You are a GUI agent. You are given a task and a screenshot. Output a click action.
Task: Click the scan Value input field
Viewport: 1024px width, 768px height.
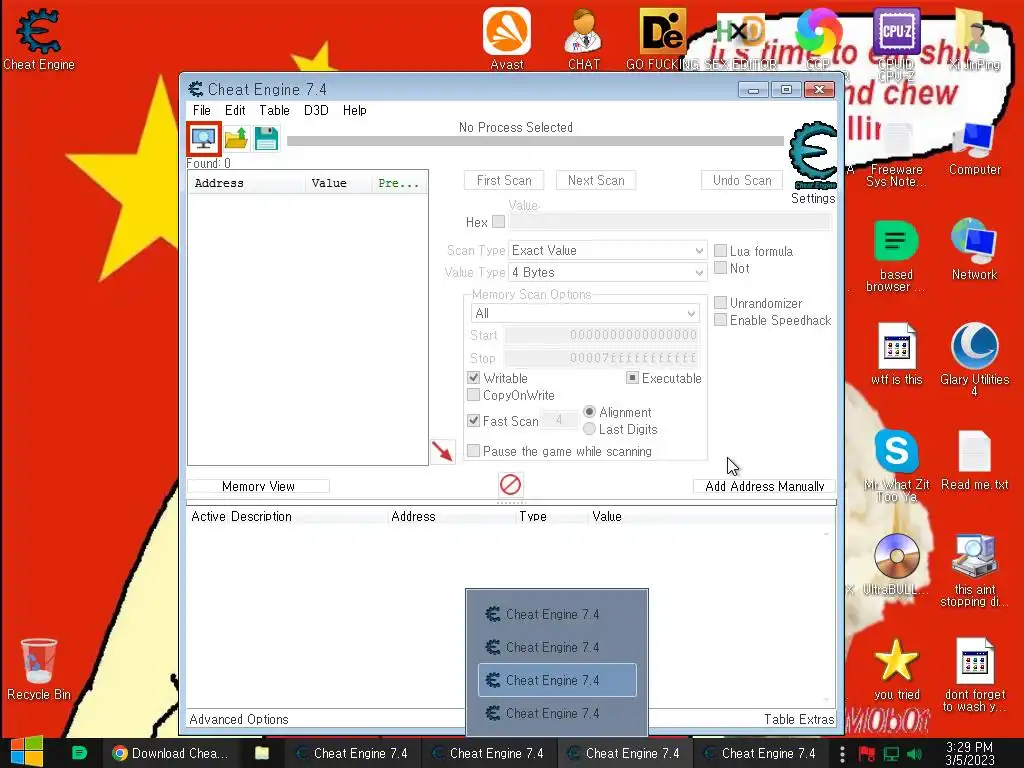coord(670,222)
